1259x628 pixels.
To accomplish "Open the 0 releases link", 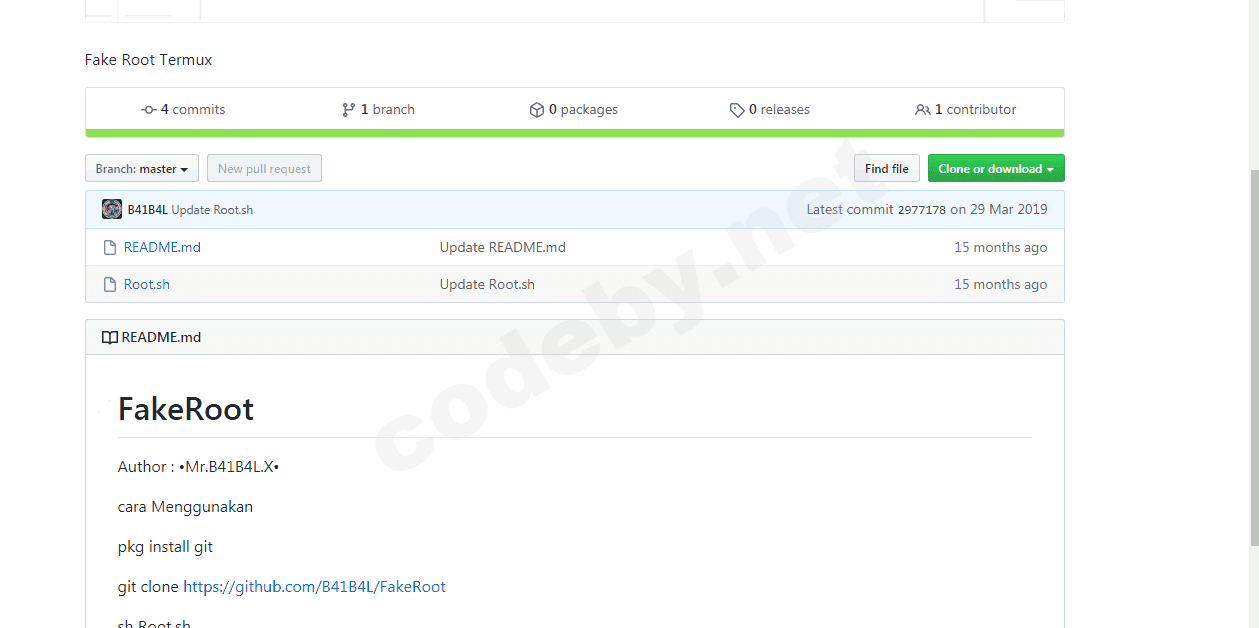I will [770, 110].
